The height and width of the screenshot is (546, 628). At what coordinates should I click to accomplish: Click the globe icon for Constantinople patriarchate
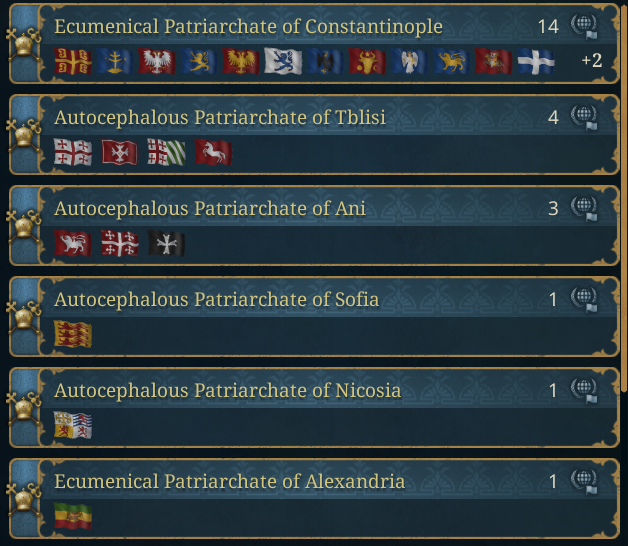[x=584, y=26]
